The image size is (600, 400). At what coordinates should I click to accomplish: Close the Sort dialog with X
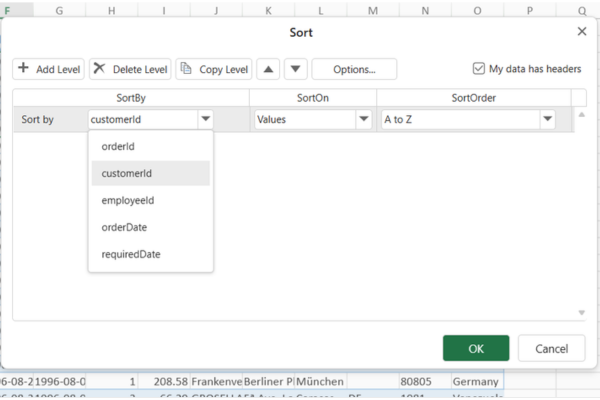click(x=582, y=31)
